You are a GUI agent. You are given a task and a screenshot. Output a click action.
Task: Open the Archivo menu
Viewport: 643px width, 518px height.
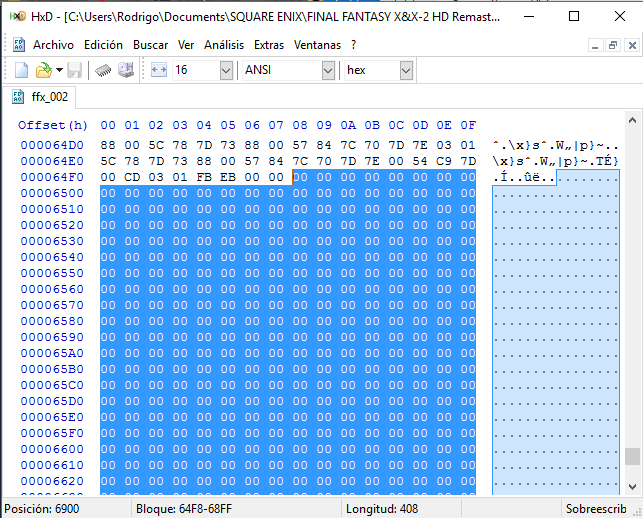click(53, 45)
